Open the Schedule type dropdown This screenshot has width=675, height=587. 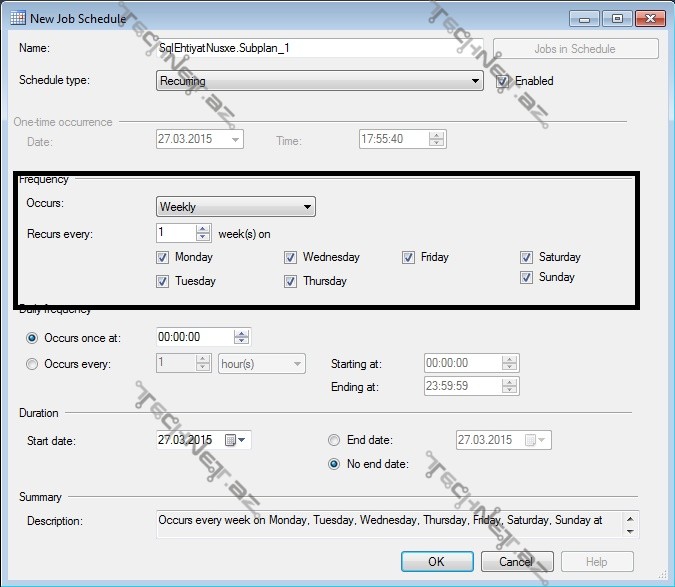pyautogui.click(x=319, y=80)
